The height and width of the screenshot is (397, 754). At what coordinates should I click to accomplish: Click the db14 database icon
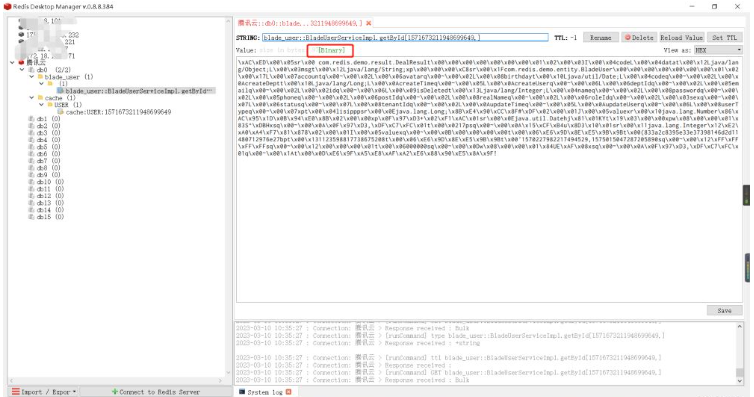pyautogui.click(x=31, y=210)
